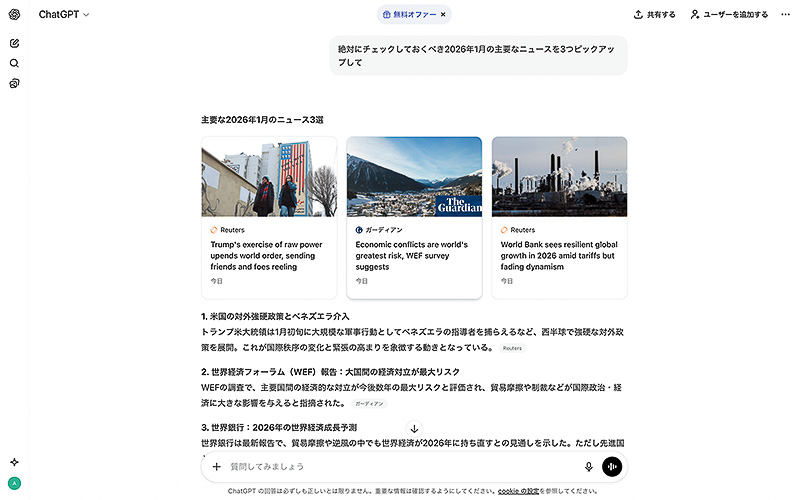
Task: Click the scroll-to-bottom down arrow button
Action: tap(414, 428)
